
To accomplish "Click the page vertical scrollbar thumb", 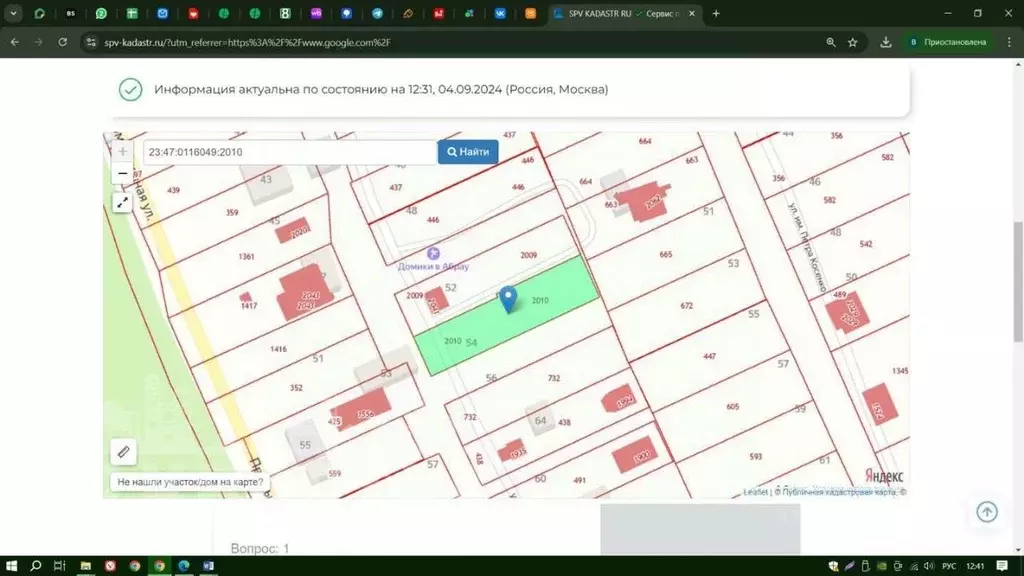I will click(1017, 281).
